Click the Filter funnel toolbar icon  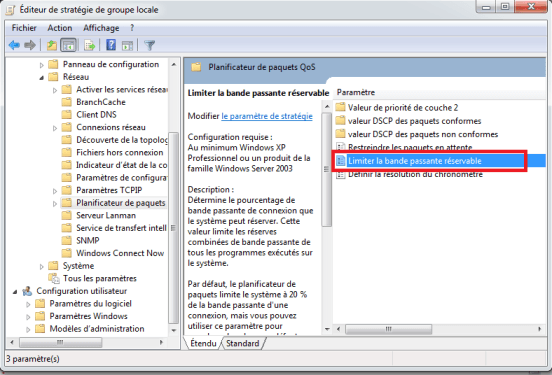point(150,45)
